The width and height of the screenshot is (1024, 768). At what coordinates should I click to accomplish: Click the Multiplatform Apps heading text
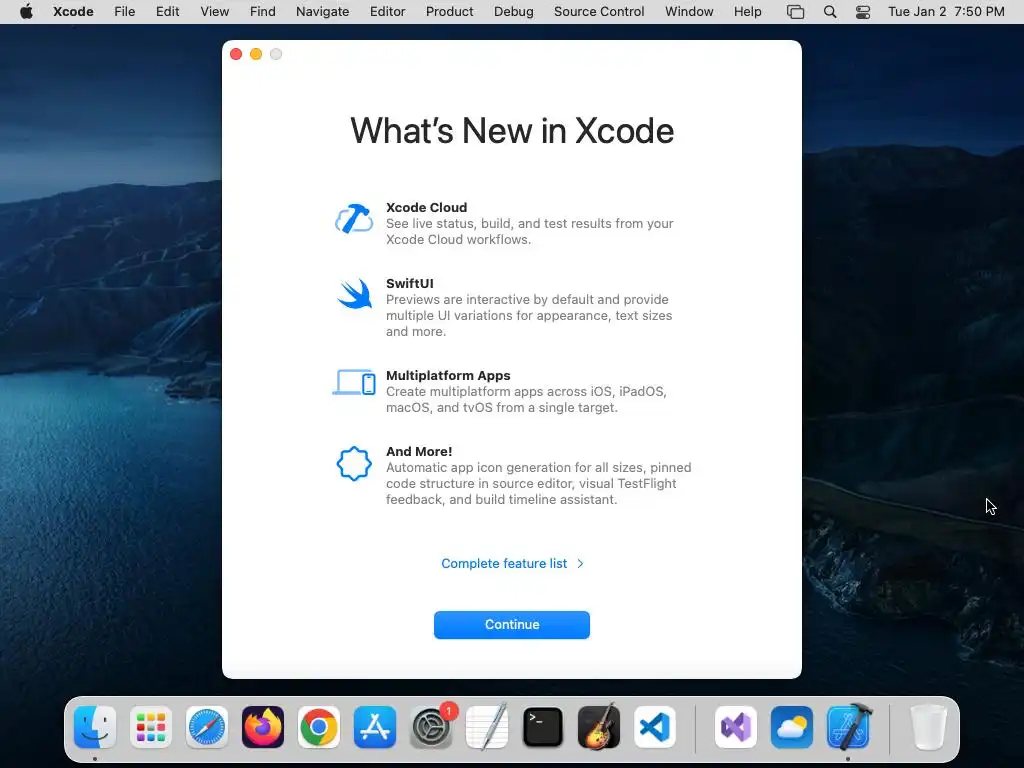(x=448, y=376)
